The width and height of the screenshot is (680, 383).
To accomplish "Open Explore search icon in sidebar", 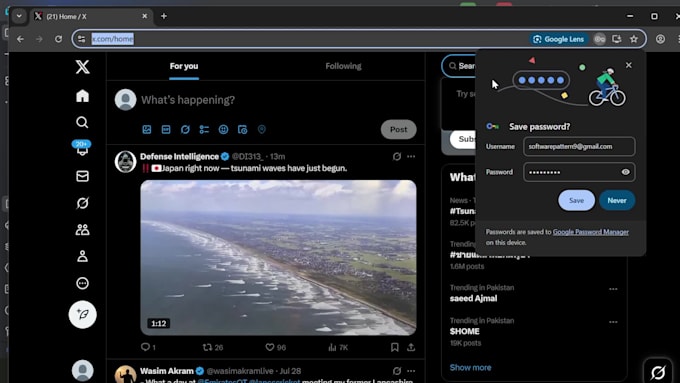I will click(82, 123).
